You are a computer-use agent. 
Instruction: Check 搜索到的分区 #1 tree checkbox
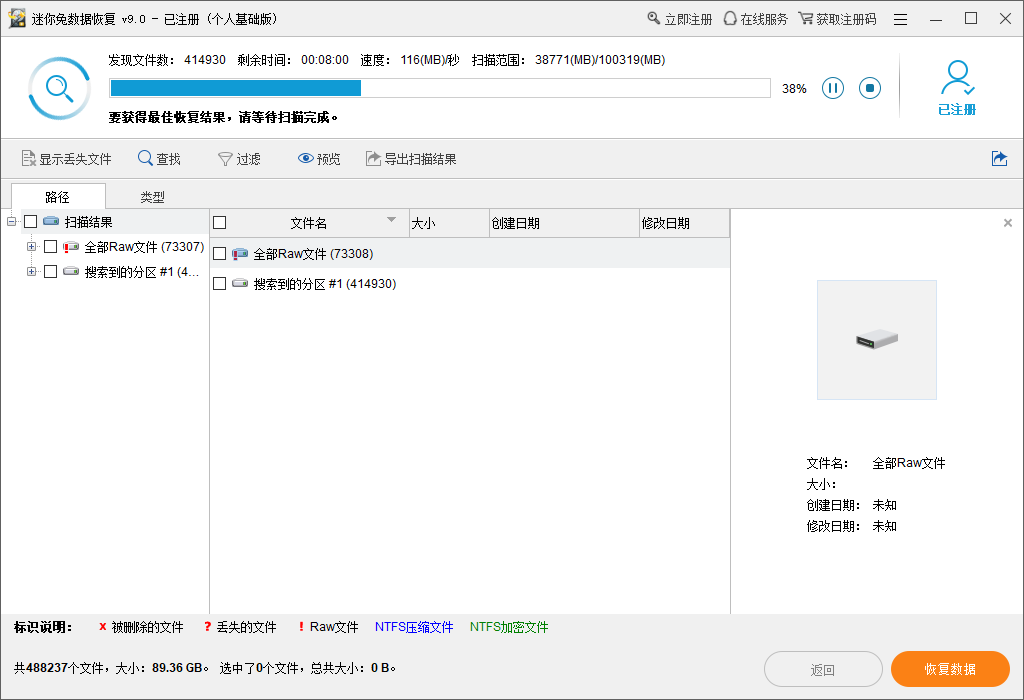(x=50, y=272)
